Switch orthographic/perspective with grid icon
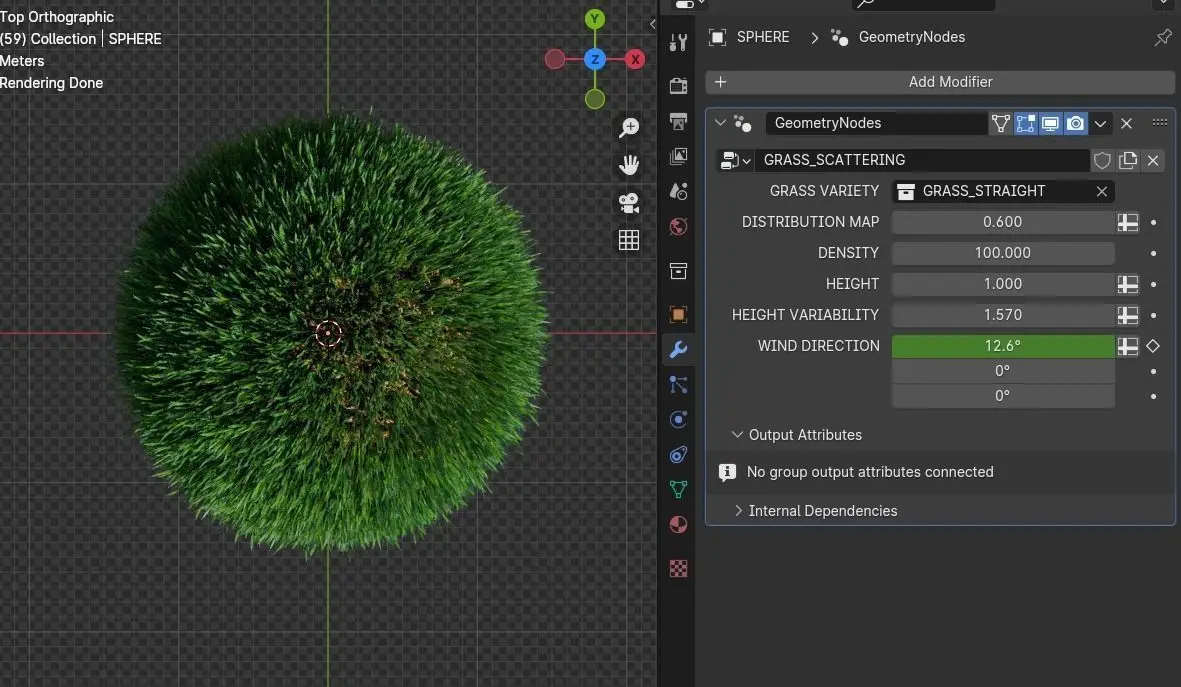This screenshot has width=1181, height=687. 629,240
